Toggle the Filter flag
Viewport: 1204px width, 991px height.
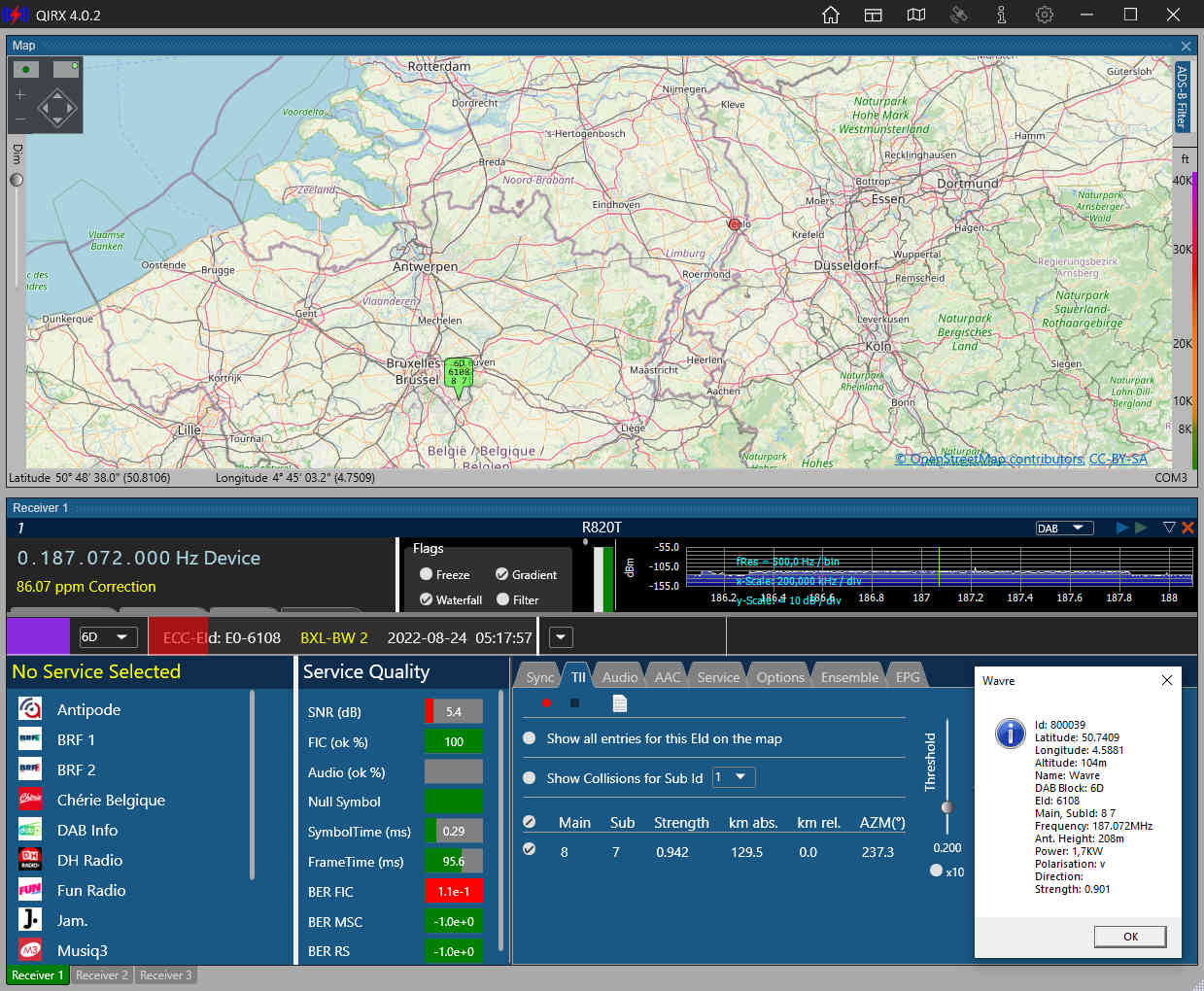pos(502,599)
